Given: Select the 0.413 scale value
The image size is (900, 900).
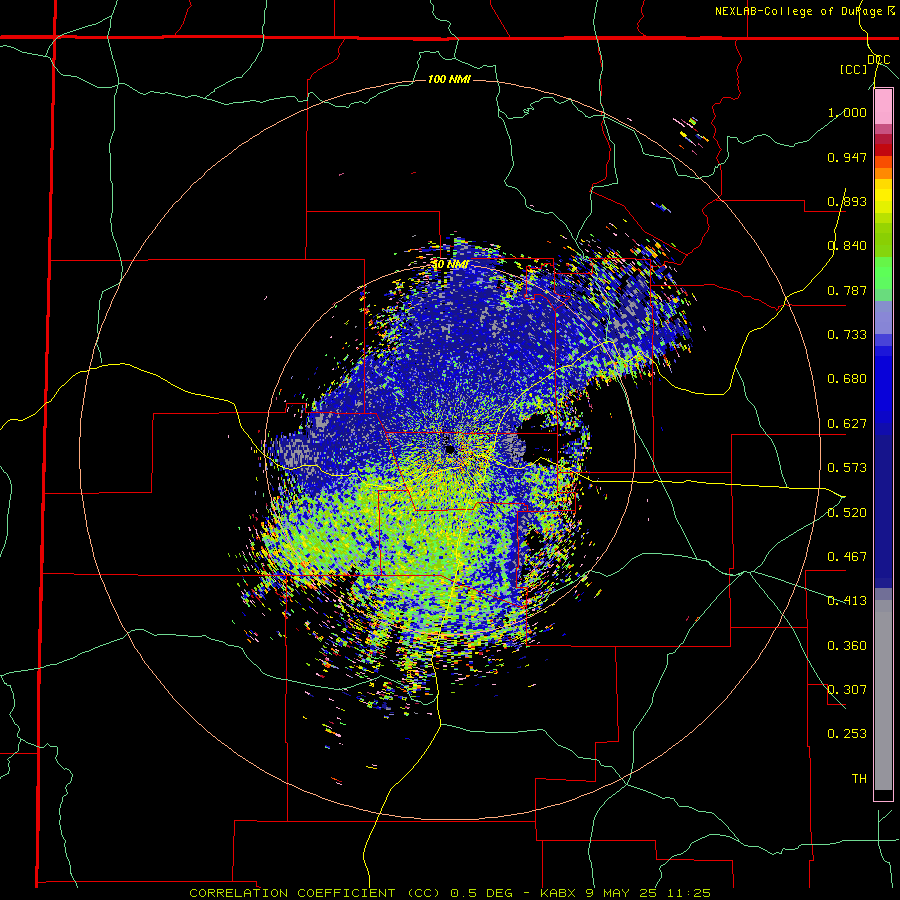Looking at the screenshot, I should click(847, 601).
